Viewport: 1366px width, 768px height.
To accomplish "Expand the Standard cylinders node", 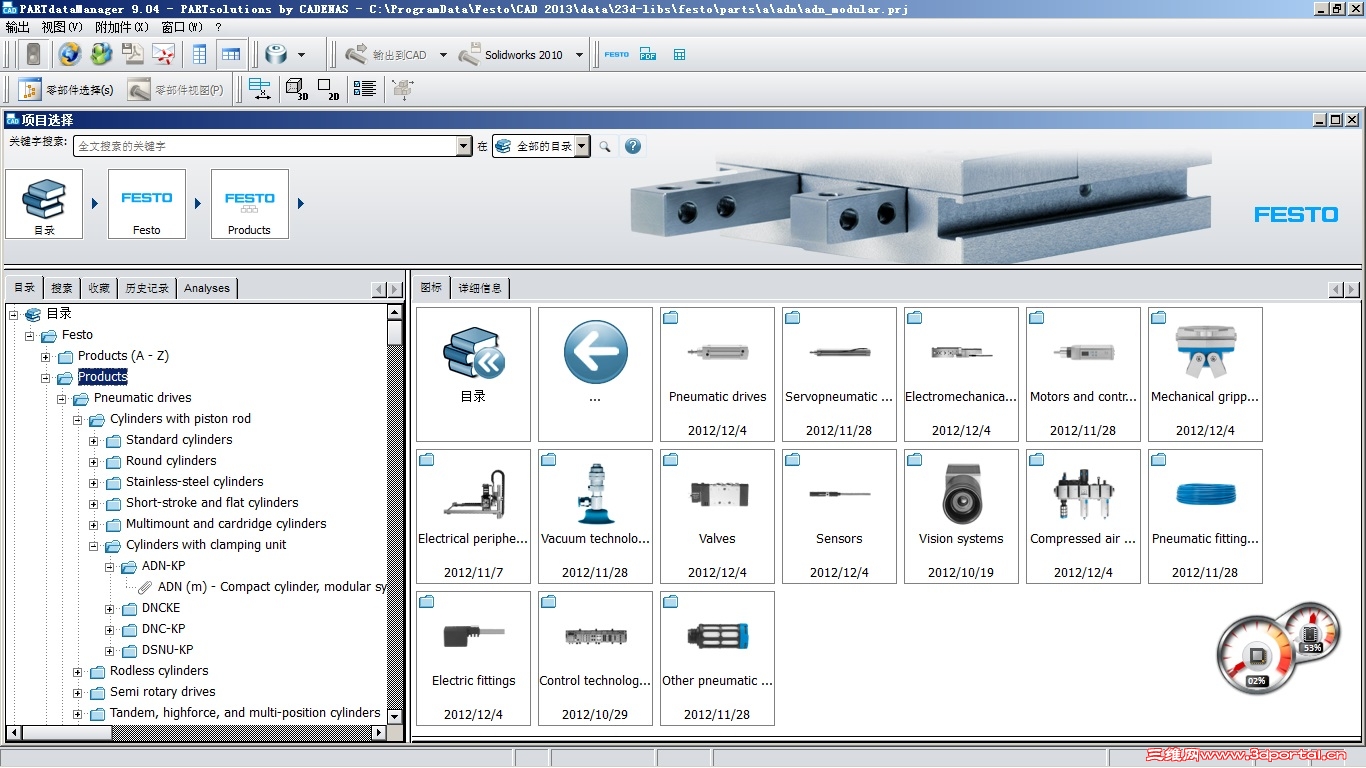I will point(94,441).
